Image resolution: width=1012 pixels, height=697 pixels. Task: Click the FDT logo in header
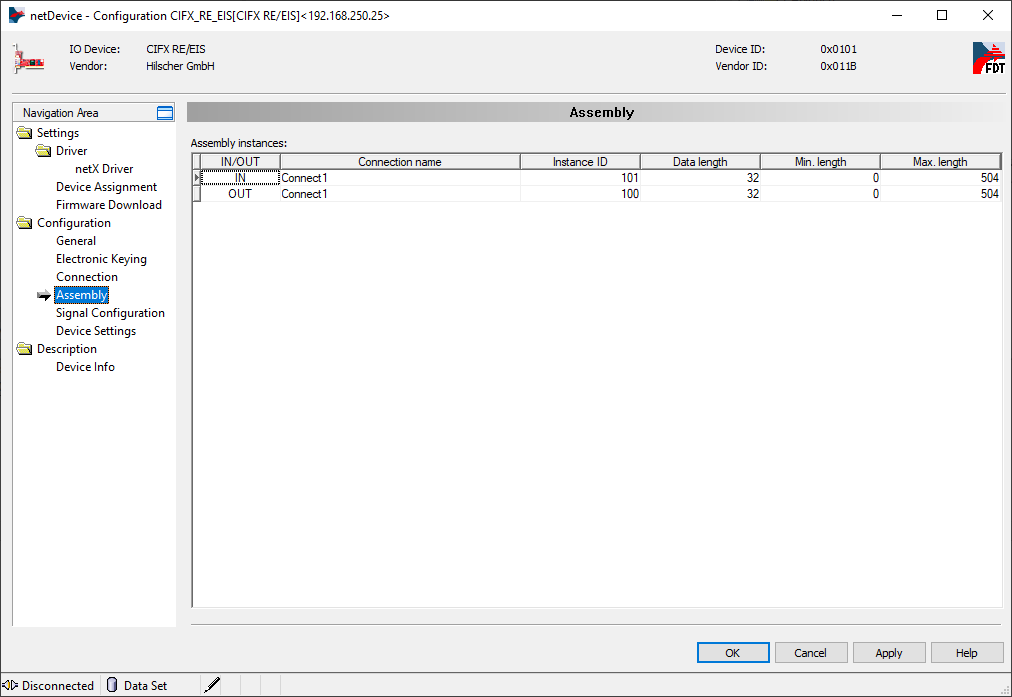pyautogui.click(x=988, y=58)
